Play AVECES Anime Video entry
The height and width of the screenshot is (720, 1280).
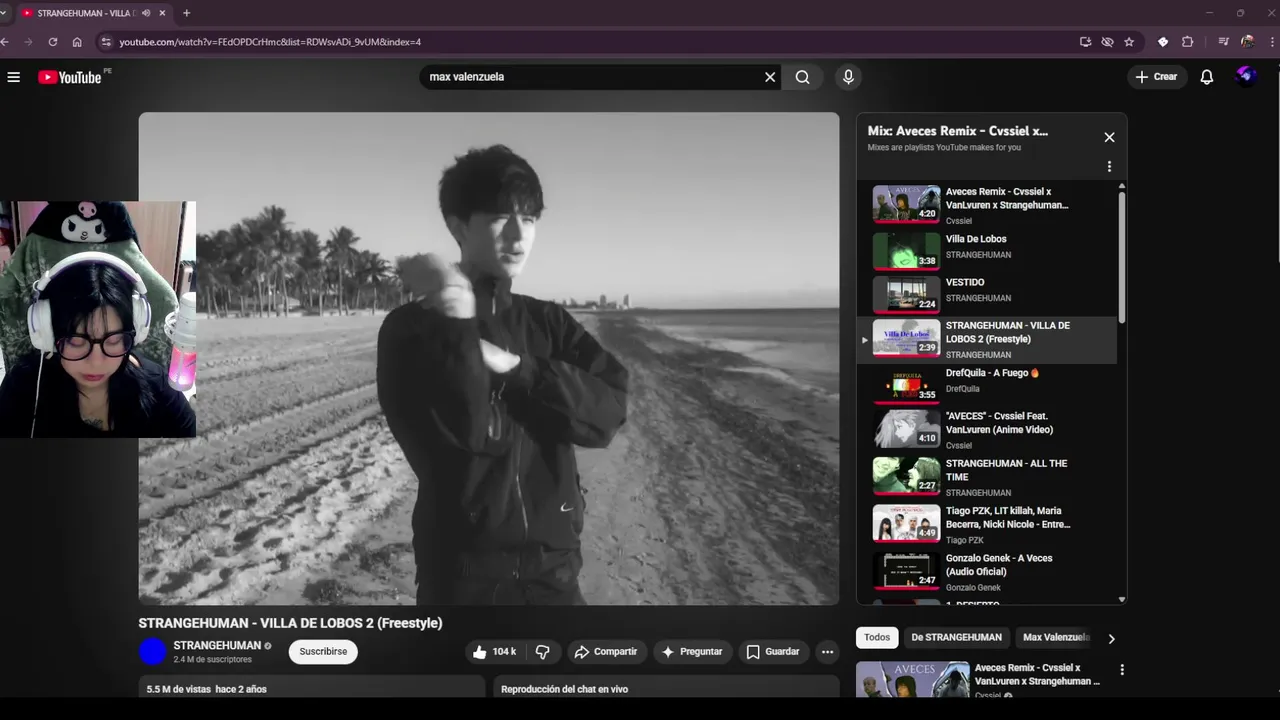click(x=987, y=429)
